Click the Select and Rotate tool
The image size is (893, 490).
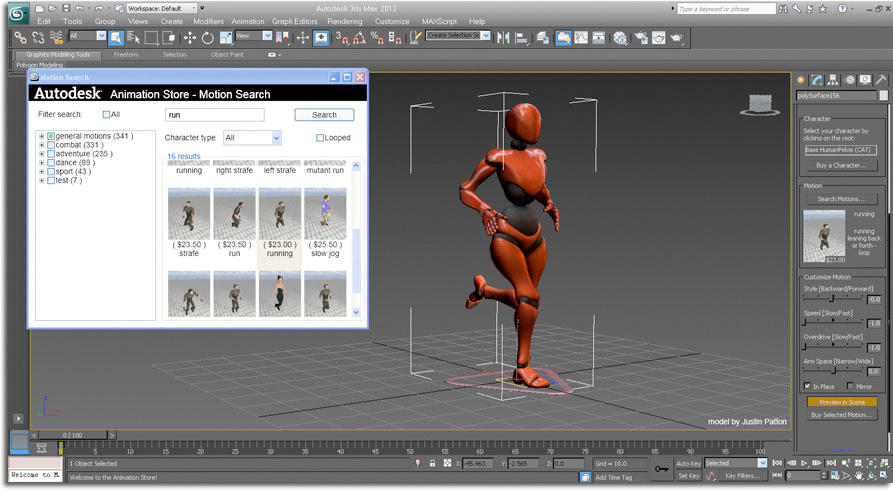pos(207,37)
